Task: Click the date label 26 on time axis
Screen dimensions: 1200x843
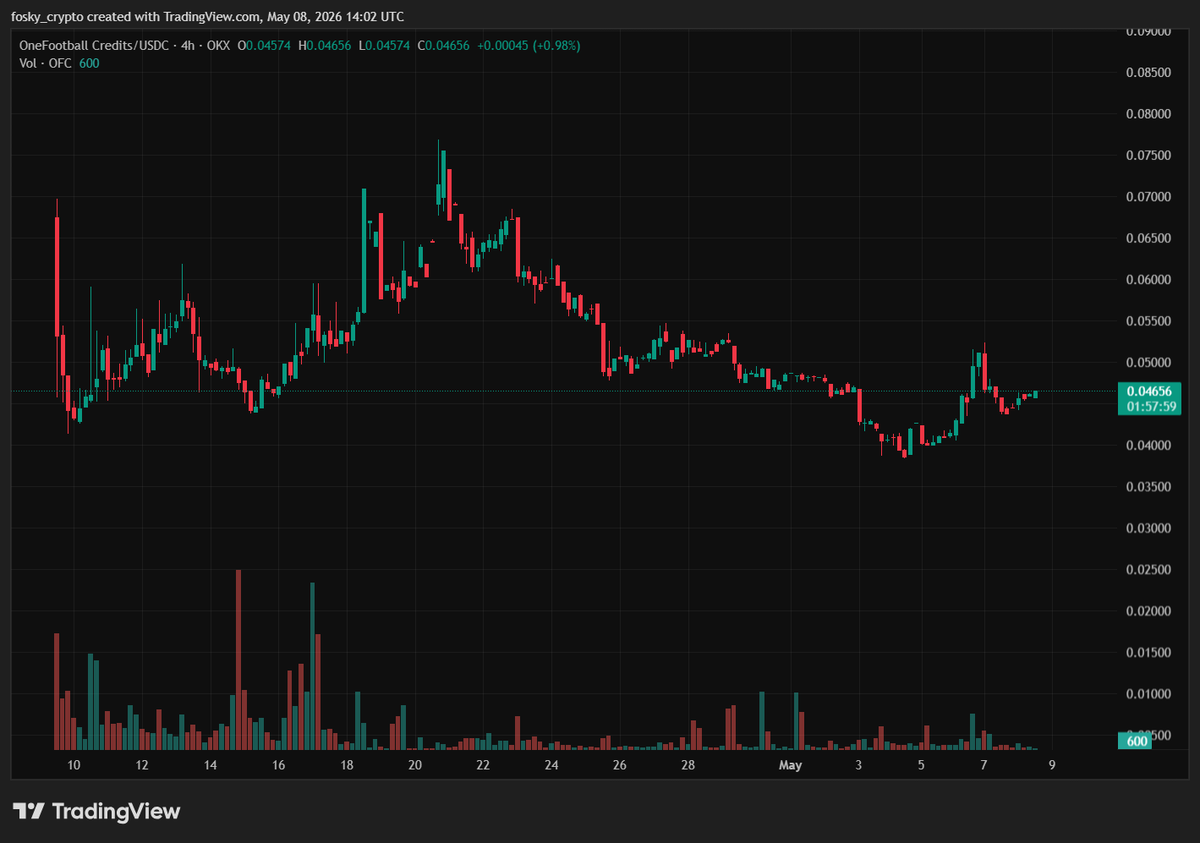Action: point(620,766)
